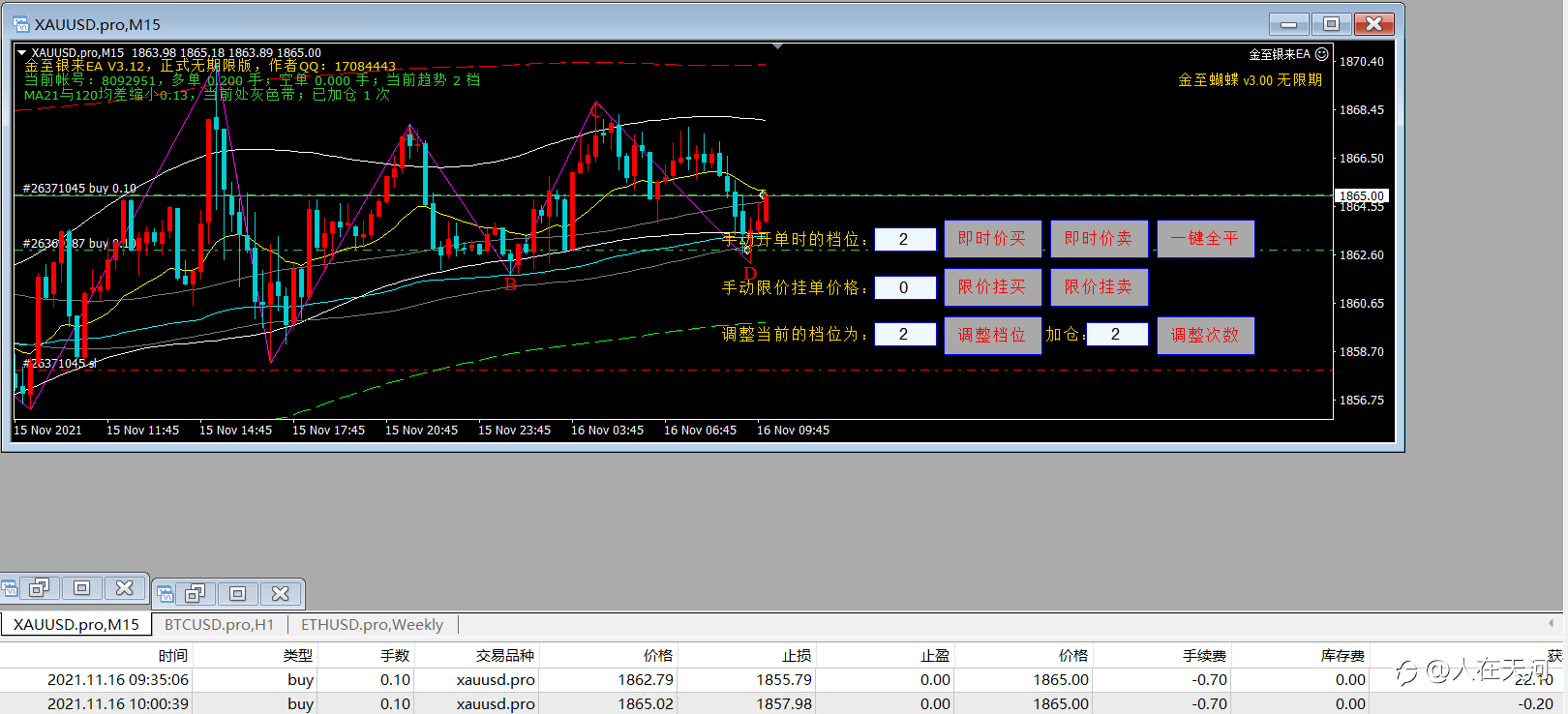
Task: Click the 交易品种 column header
Action: click(x=476, y=656)
